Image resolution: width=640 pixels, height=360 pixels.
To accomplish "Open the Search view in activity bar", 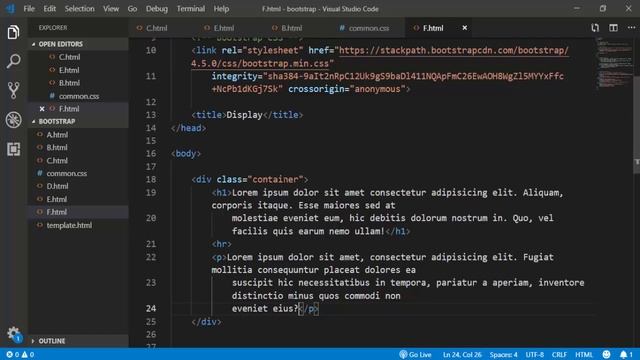I will point(13,61).
